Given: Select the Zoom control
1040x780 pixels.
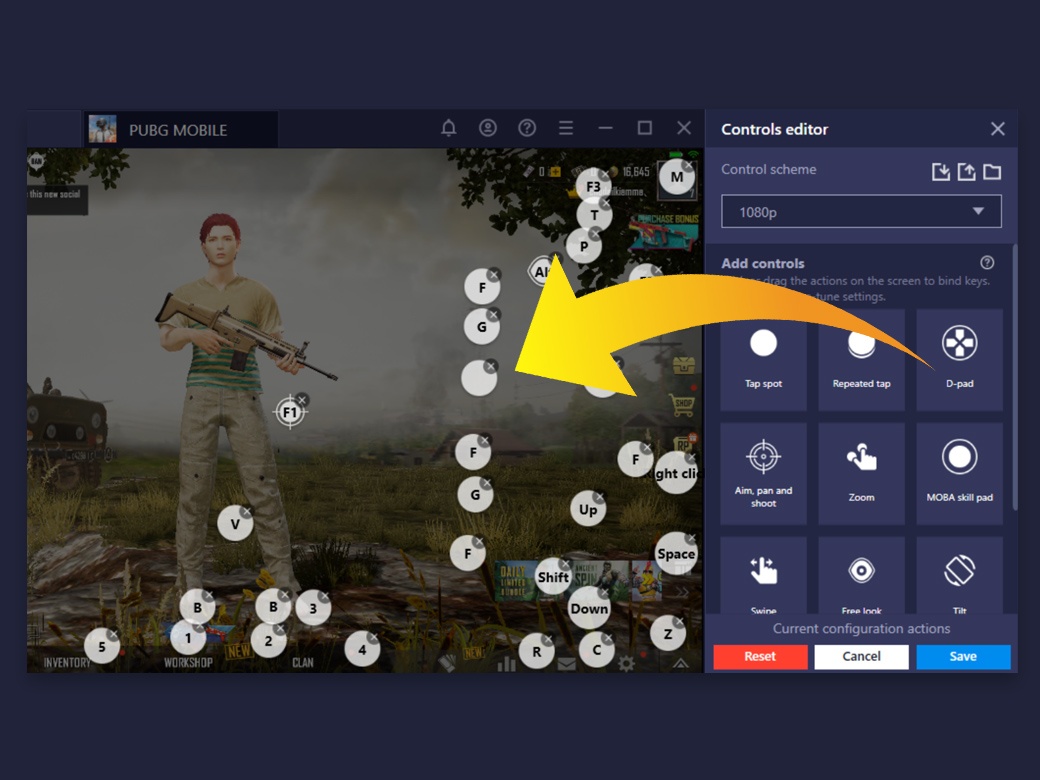Looking at the screenshot, I should click(x=861, y=474).
